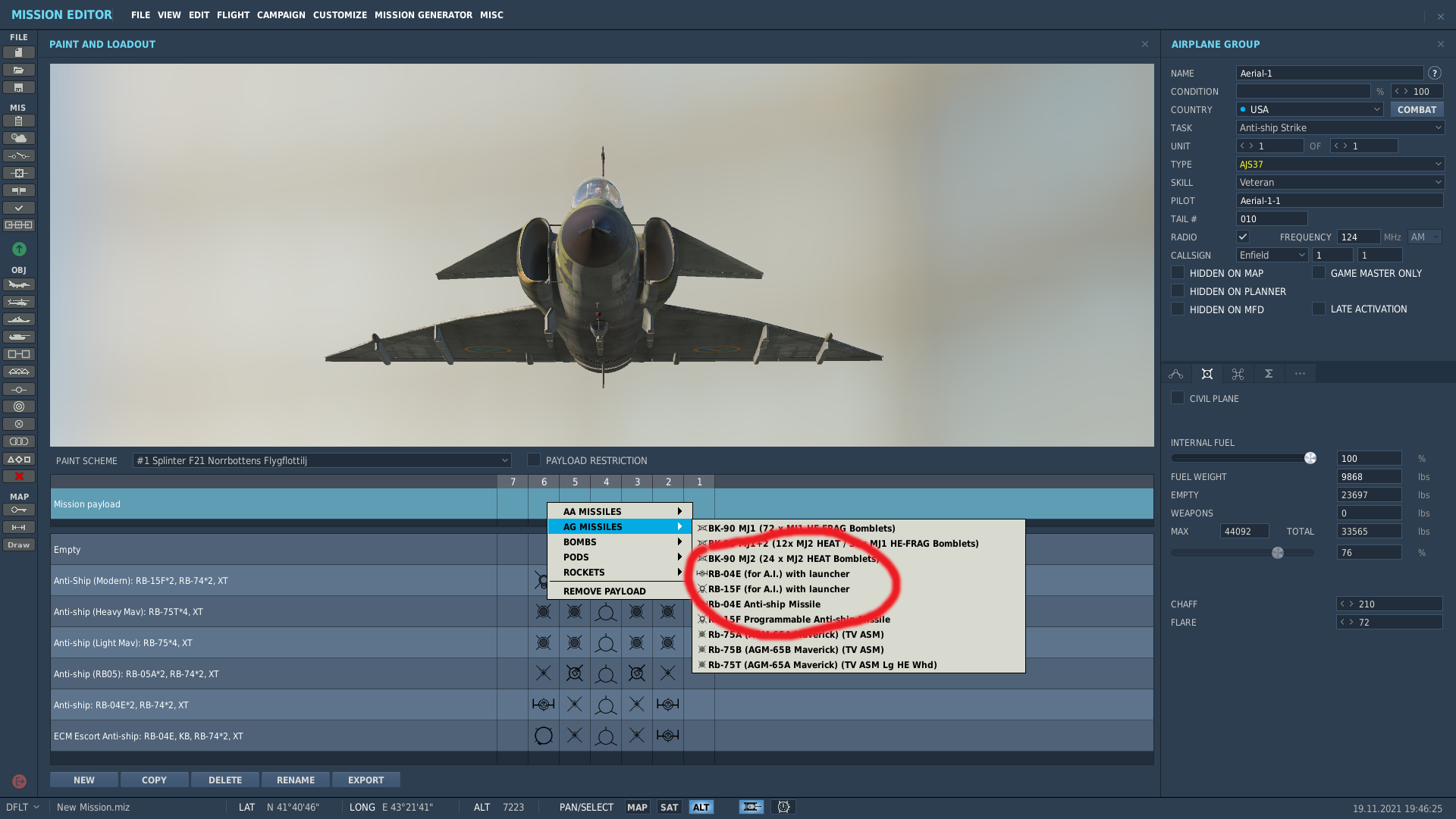Open the ROCKETS submenu

click(620, 572)
